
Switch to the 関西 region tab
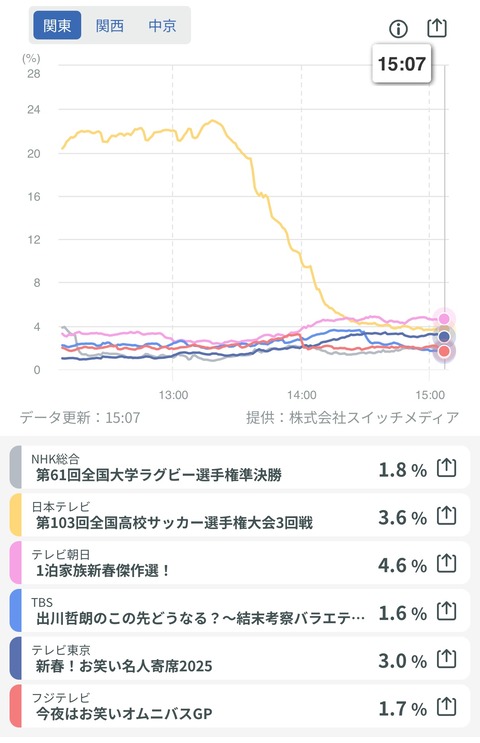point(109,25)
